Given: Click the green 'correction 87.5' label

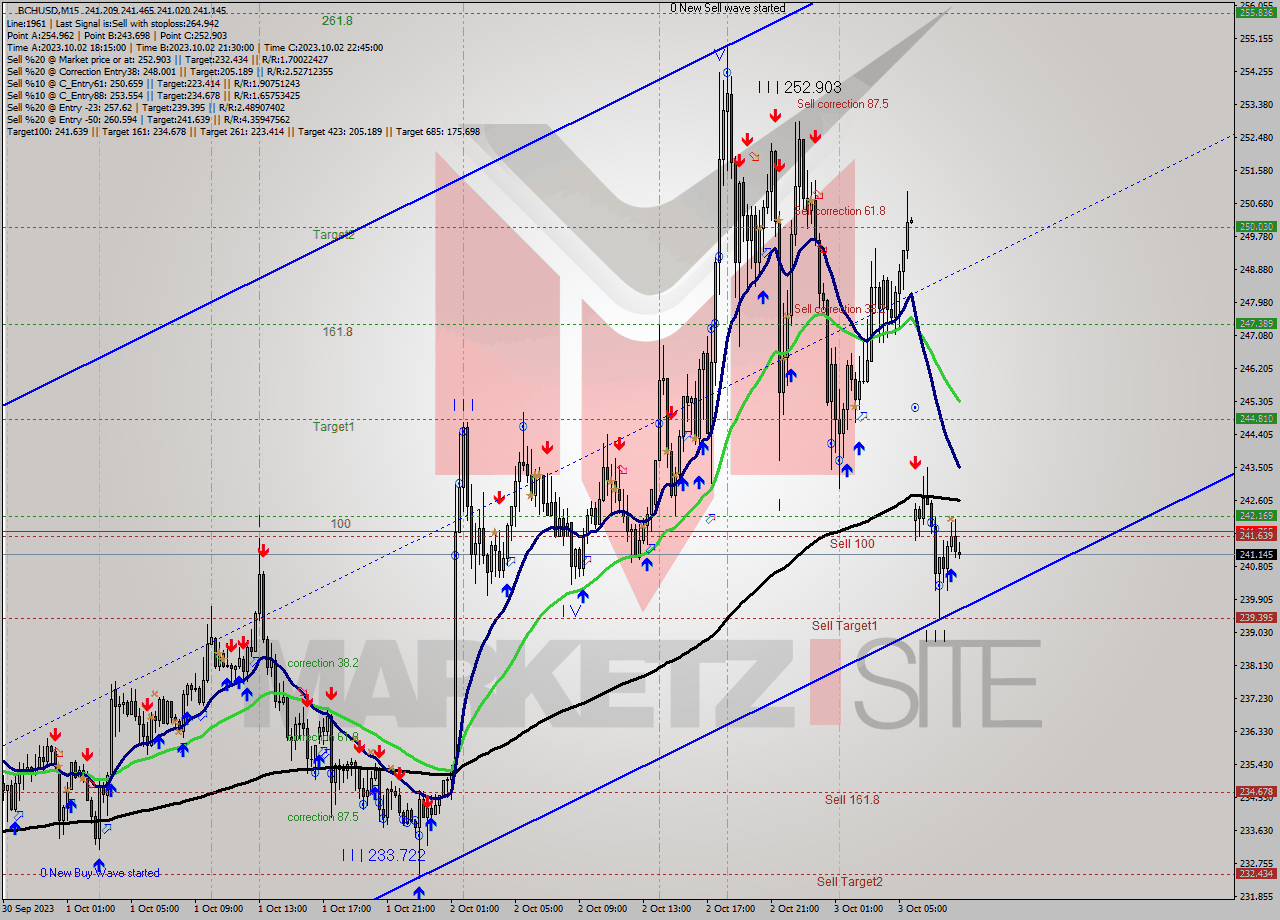Looking at the screenshot, I should (x=322, y=817).
